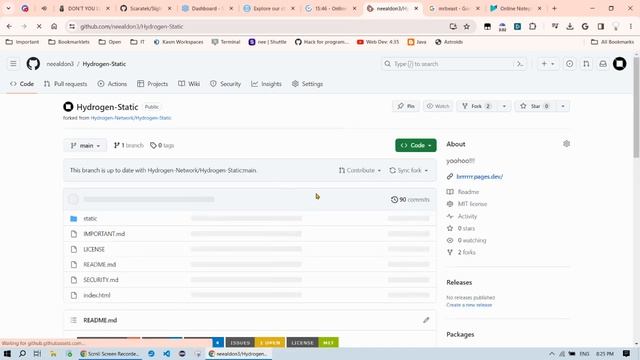Open the SECURITY.md file
This screenshot has width=640, height=360.
pyautogui.click(x=101, y=280)
